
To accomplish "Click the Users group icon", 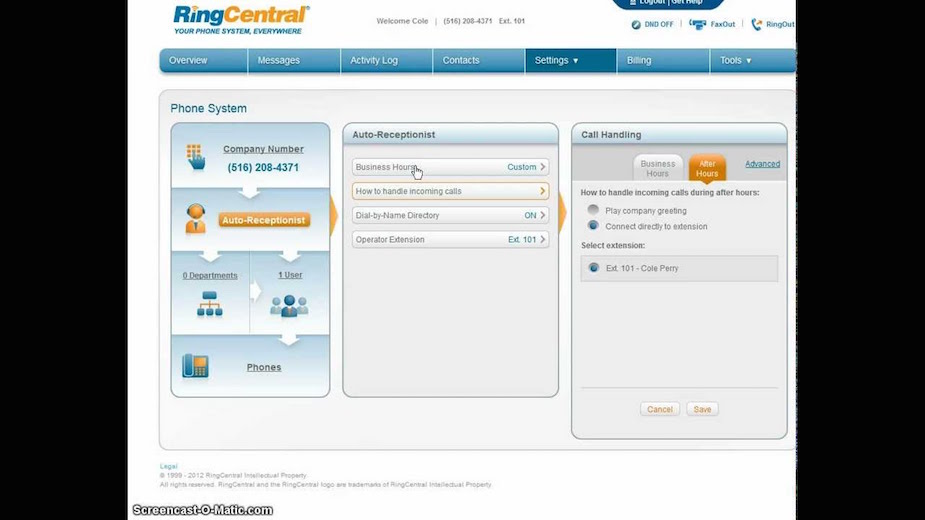I will [x=289, y=306].
